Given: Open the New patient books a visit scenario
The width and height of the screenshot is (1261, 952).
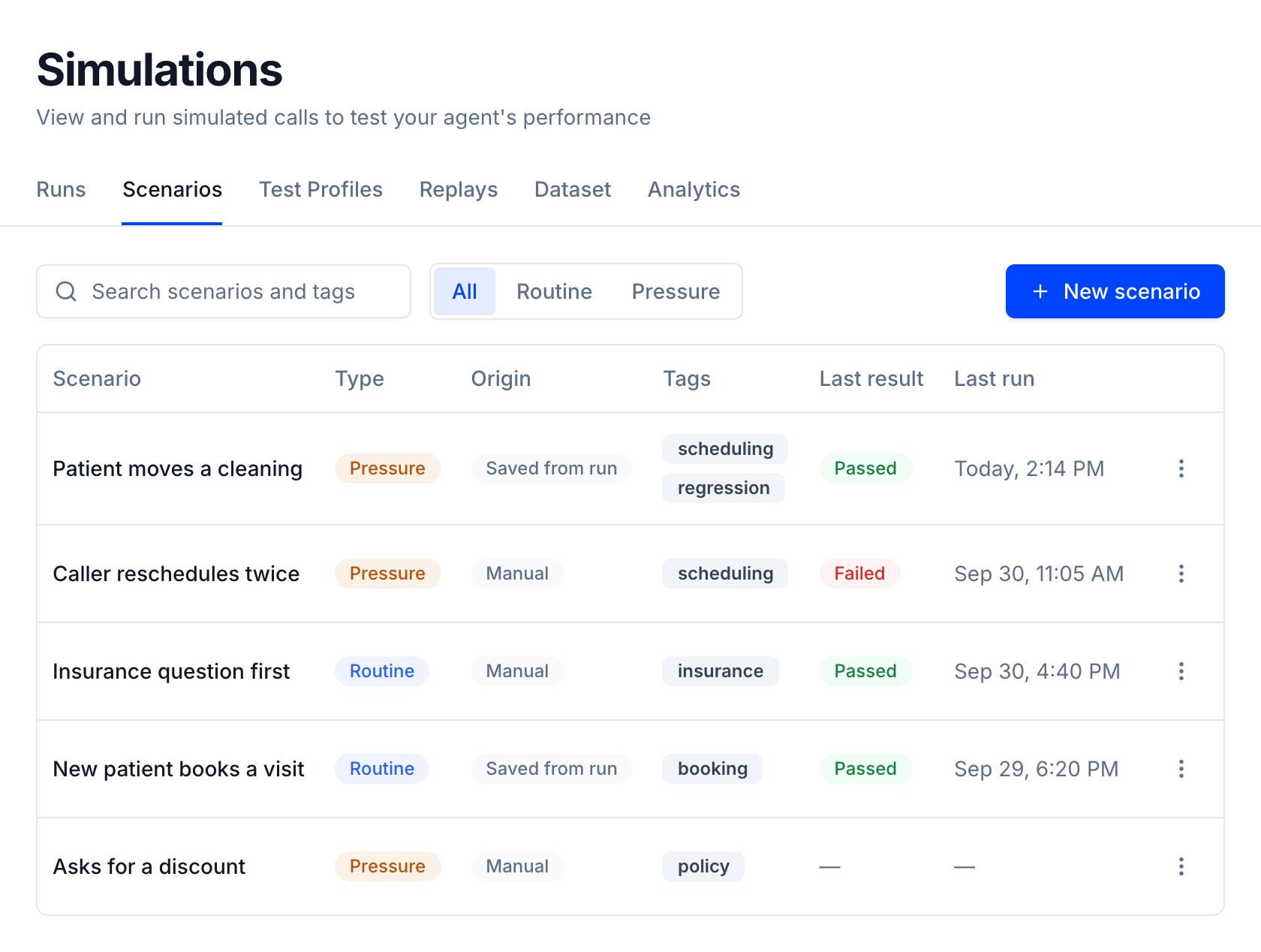Looking at the screenshot, I should 179,769.
